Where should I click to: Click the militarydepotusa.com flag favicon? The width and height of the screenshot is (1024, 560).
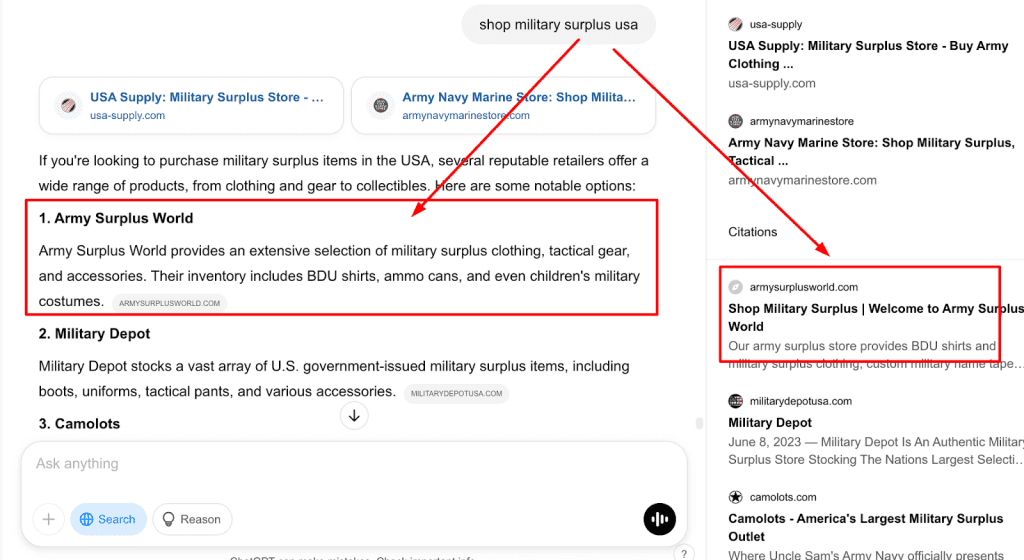(x=735, y=401)
